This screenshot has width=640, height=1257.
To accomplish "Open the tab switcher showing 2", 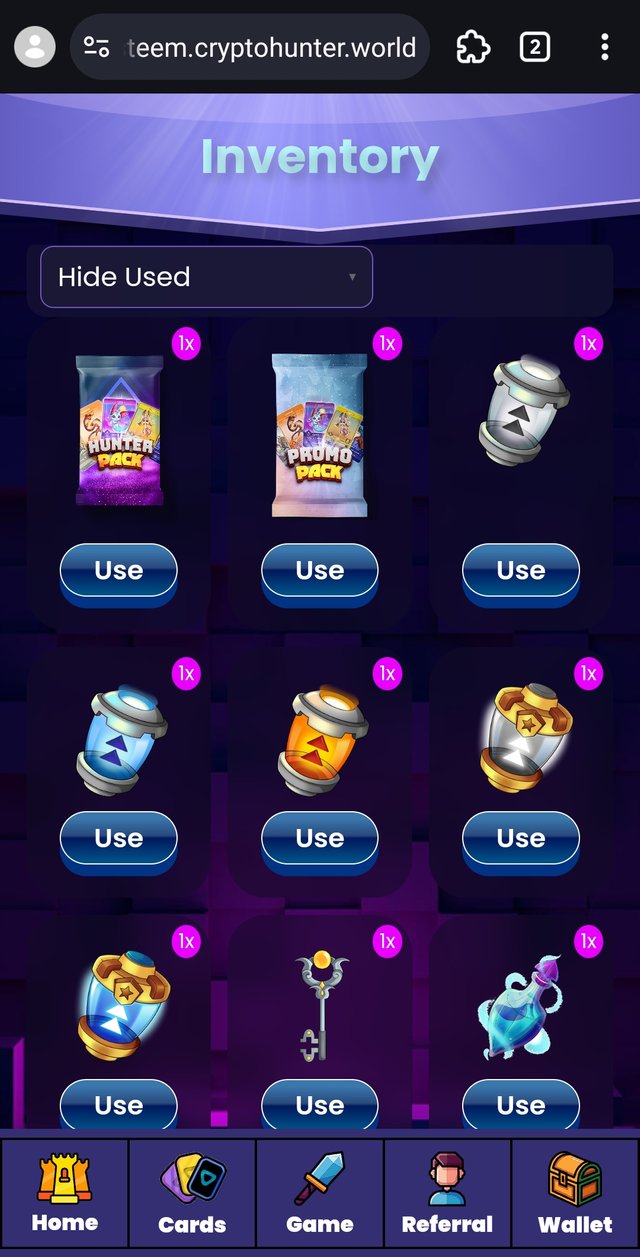I will click(x=535, y=47).
